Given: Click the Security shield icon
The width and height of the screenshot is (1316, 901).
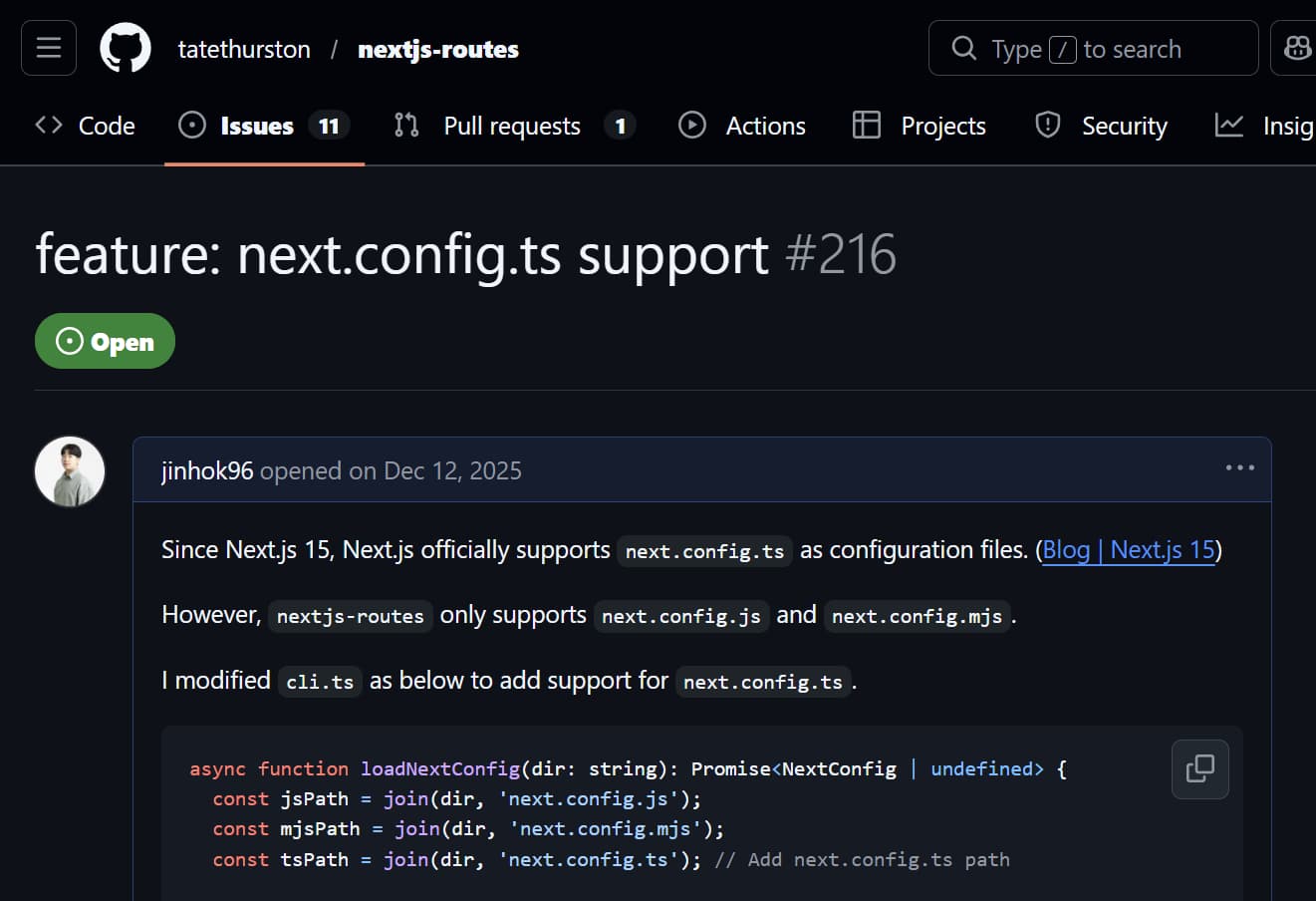Looking at the screenshot, I should [1047, 125].
